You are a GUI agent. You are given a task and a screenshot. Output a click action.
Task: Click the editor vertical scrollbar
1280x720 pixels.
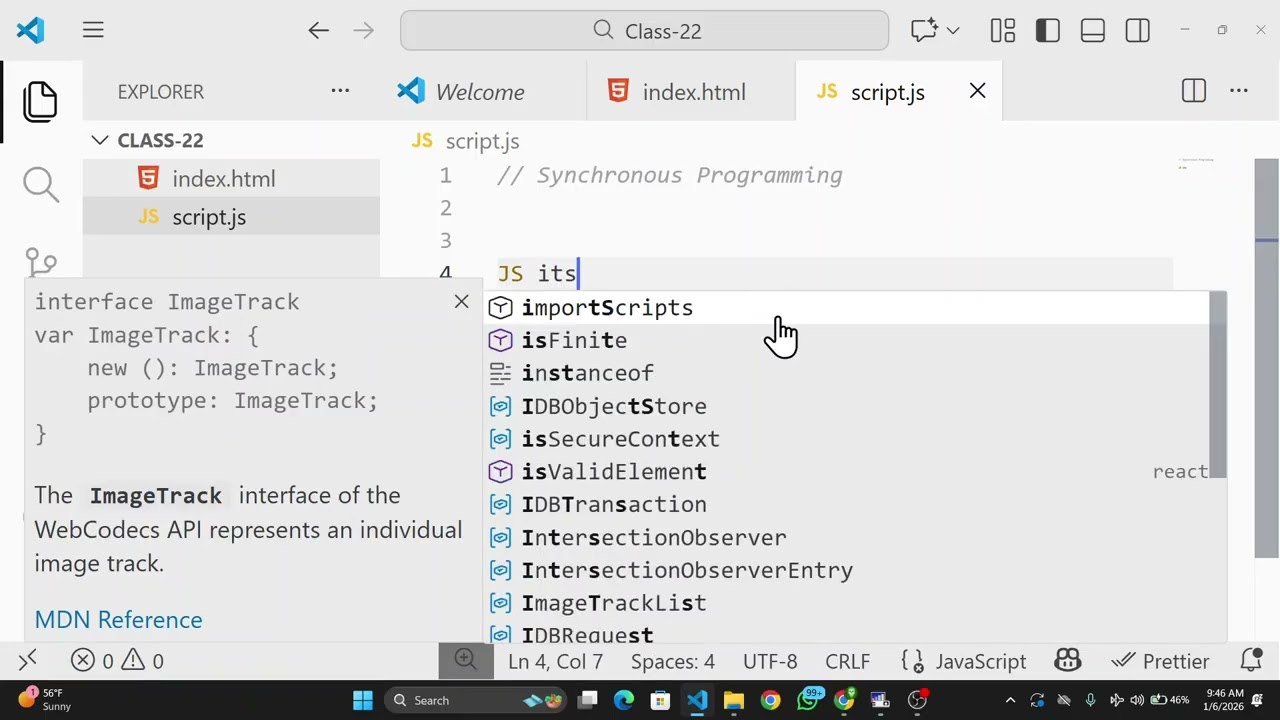coord(1266,358)
